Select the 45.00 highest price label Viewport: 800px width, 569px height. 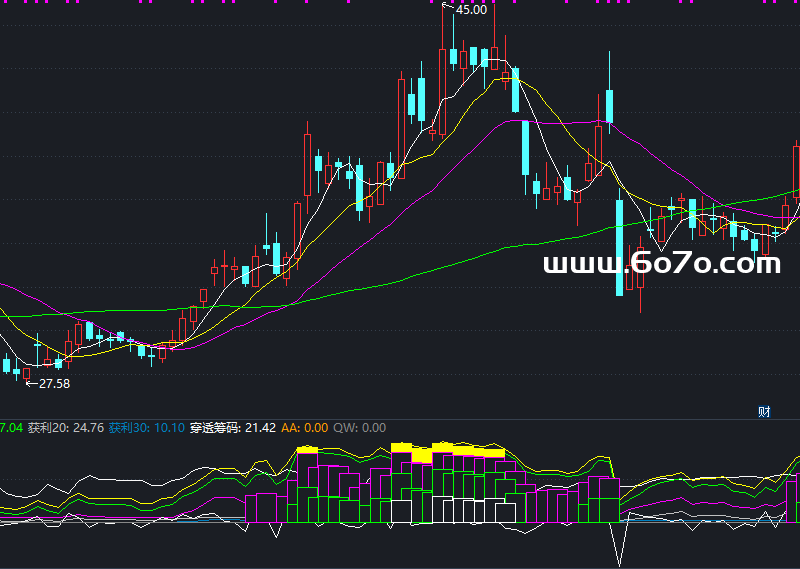471,10
